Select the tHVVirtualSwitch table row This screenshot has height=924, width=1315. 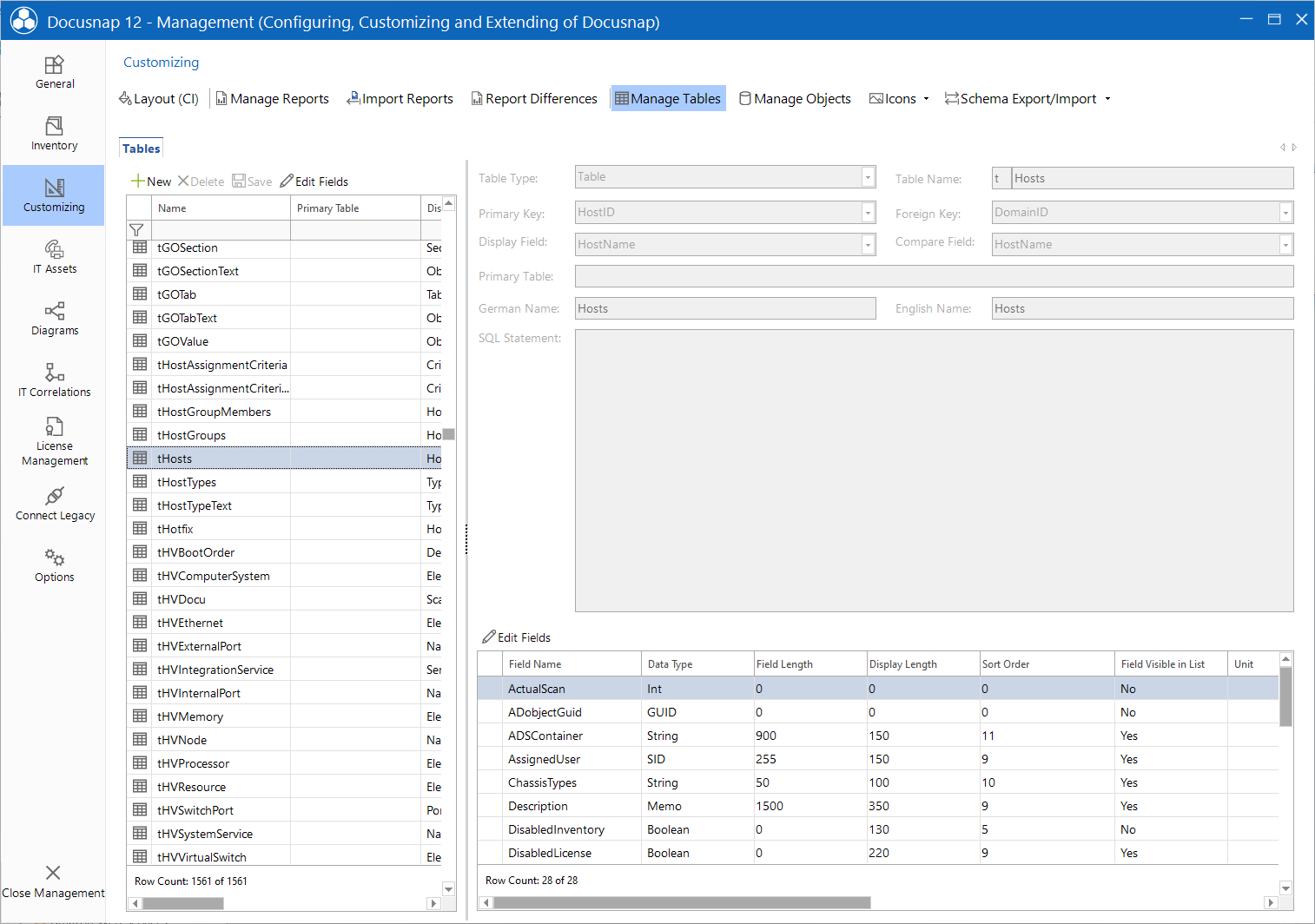tap(284, 857)
